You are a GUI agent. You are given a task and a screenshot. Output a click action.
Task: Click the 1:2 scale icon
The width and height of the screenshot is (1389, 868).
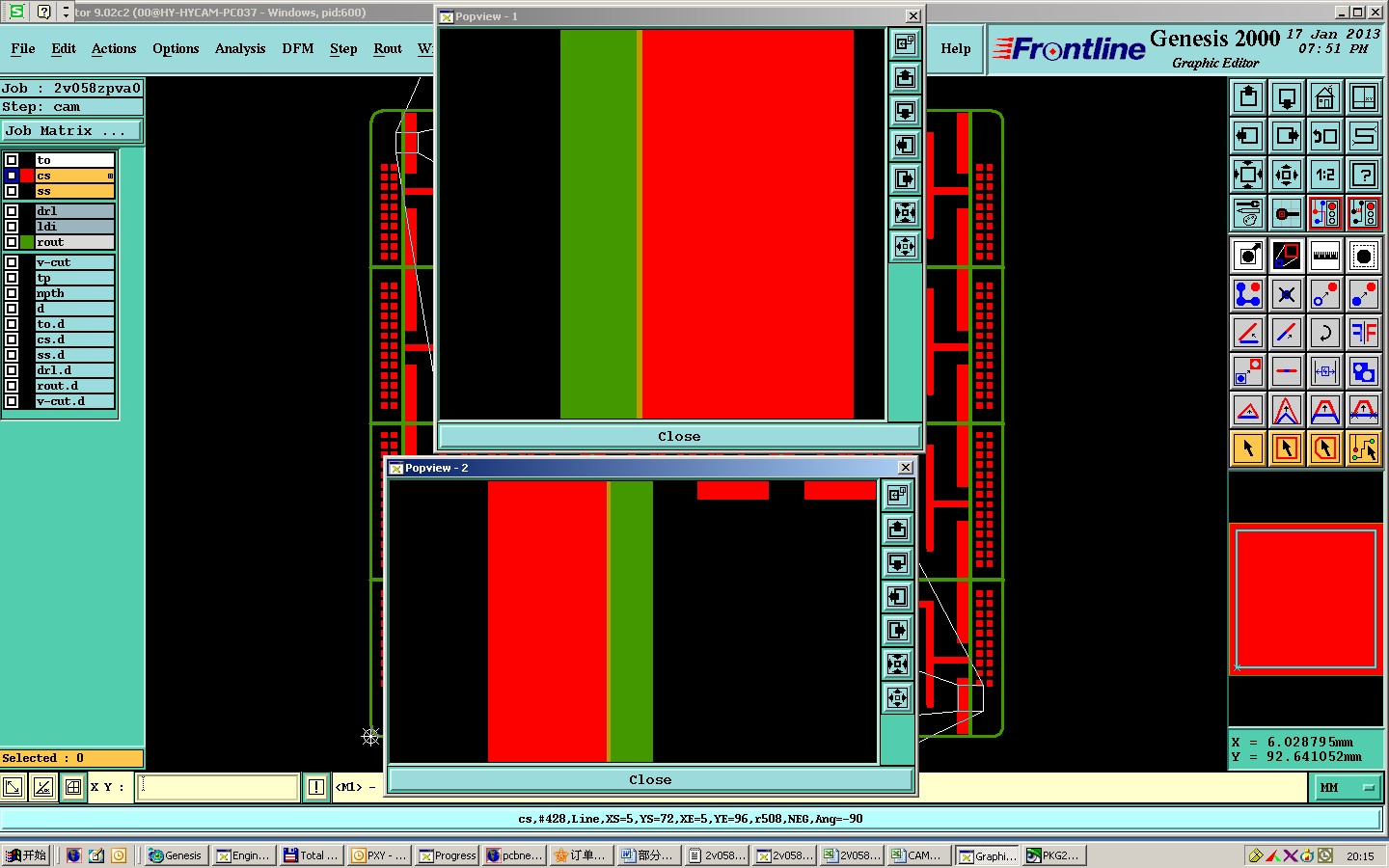click(1325, 175)
